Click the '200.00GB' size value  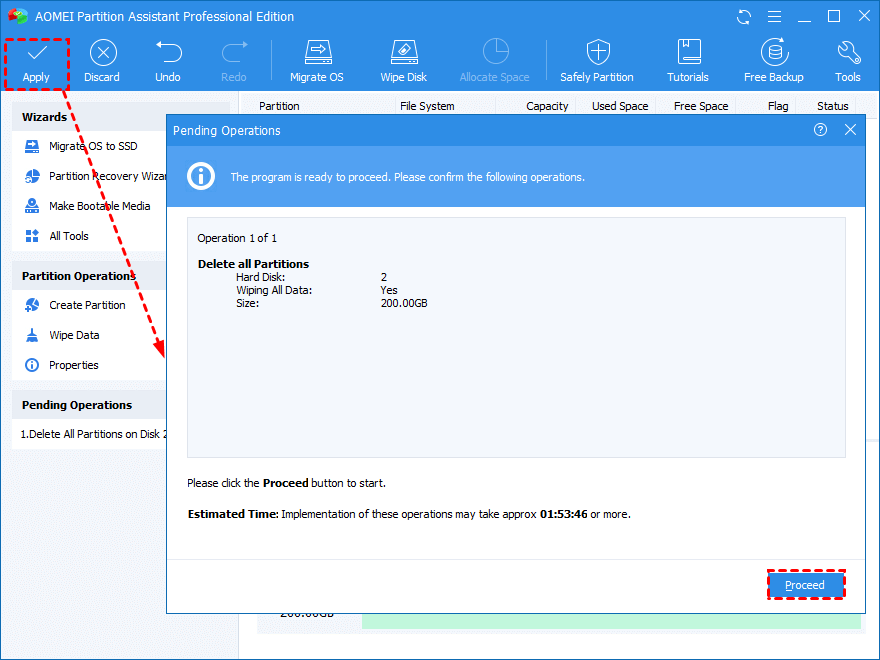[404, 304]
